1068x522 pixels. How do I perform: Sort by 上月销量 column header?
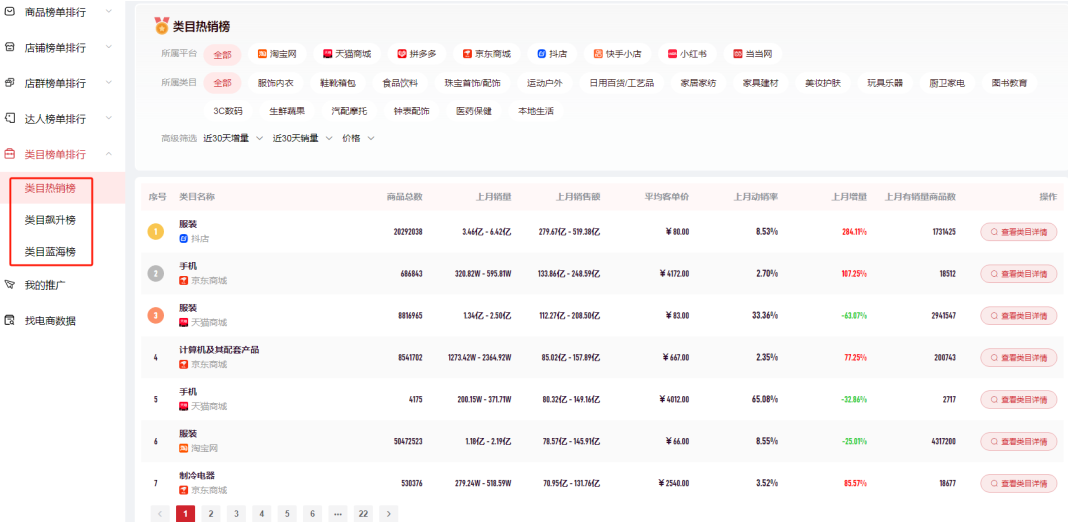coord(494,197)
